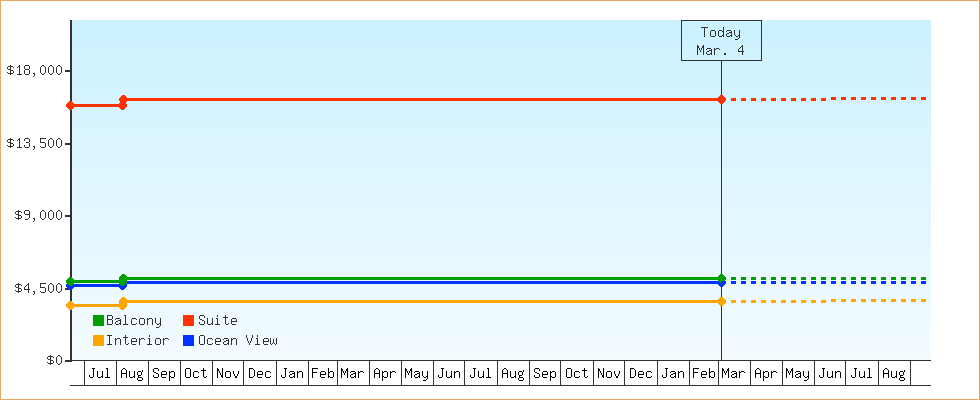Click the $4,500 y-axis label

(x=38, y=288)
